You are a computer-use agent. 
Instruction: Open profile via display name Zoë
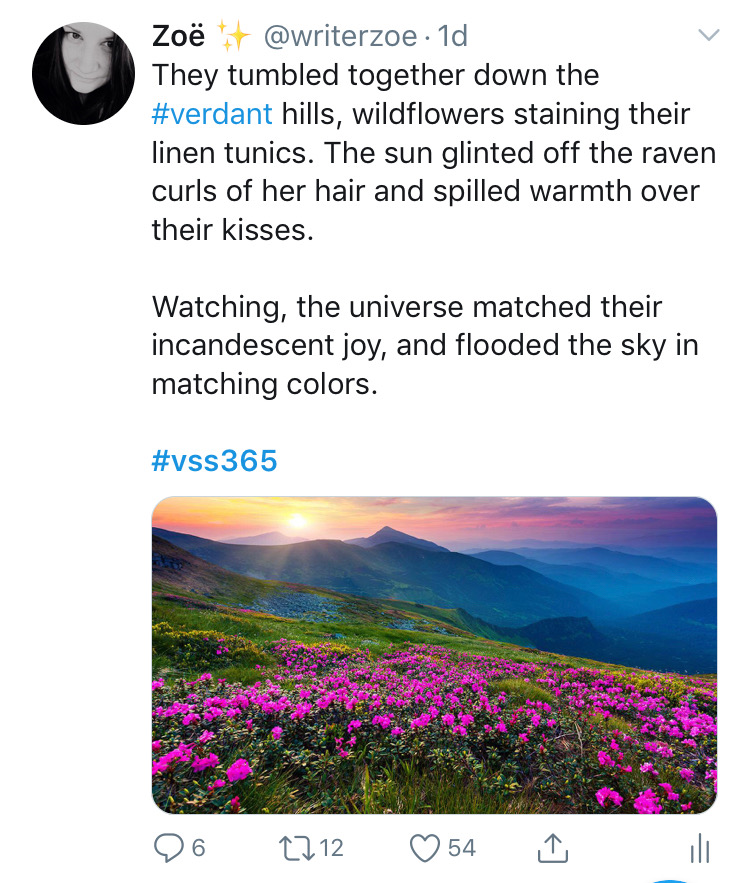click(x=178, y=36)
